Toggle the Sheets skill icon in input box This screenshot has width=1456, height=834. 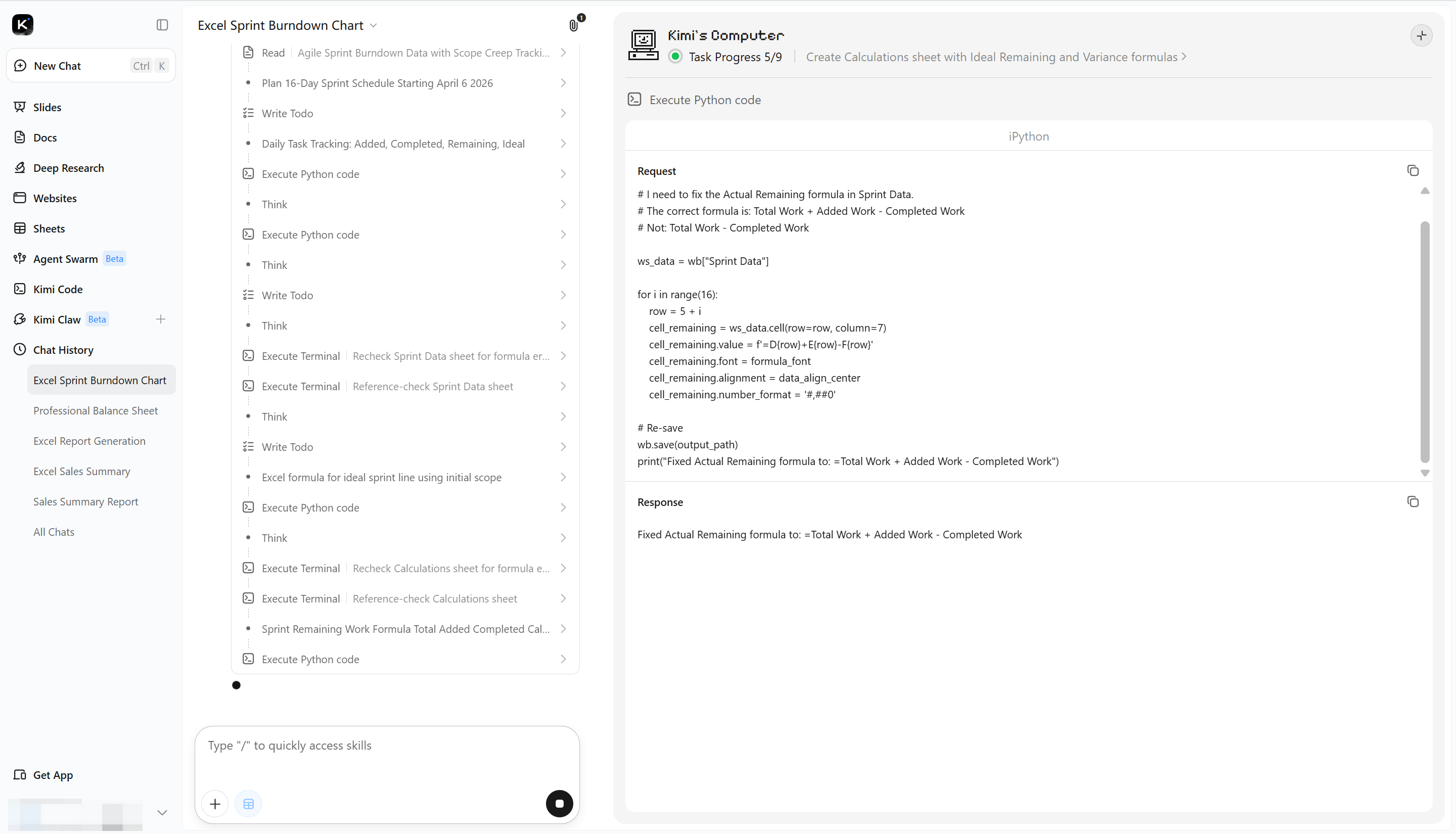pos(248,804)
